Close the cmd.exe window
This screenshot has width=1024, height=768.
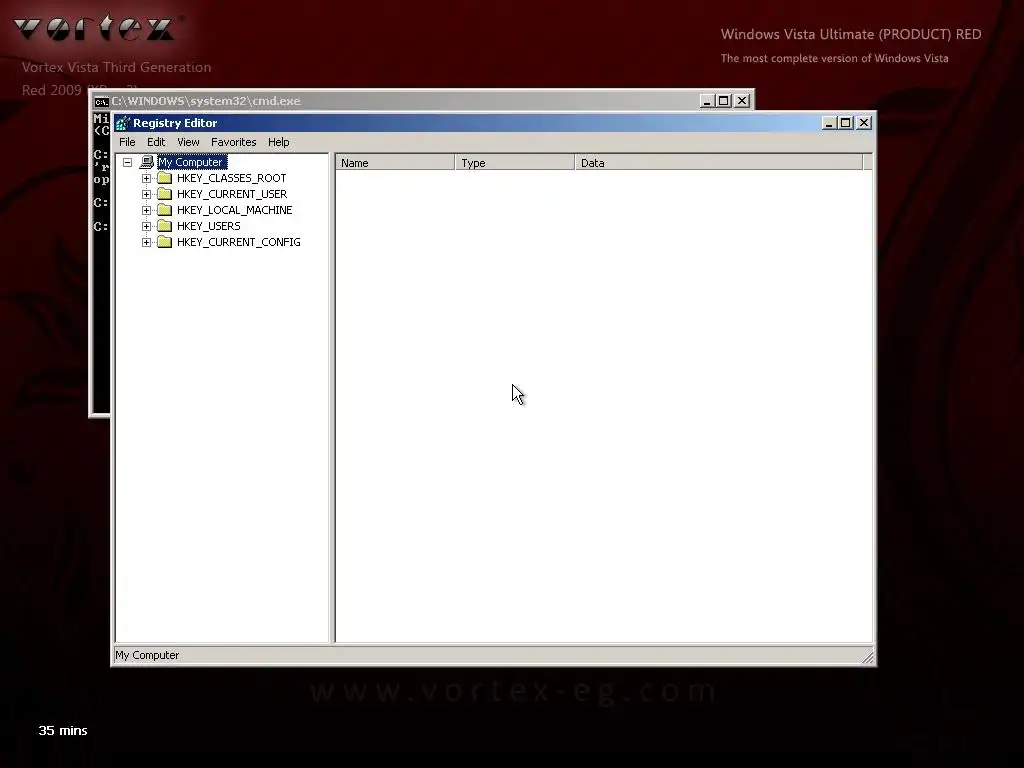pos(742,101)
